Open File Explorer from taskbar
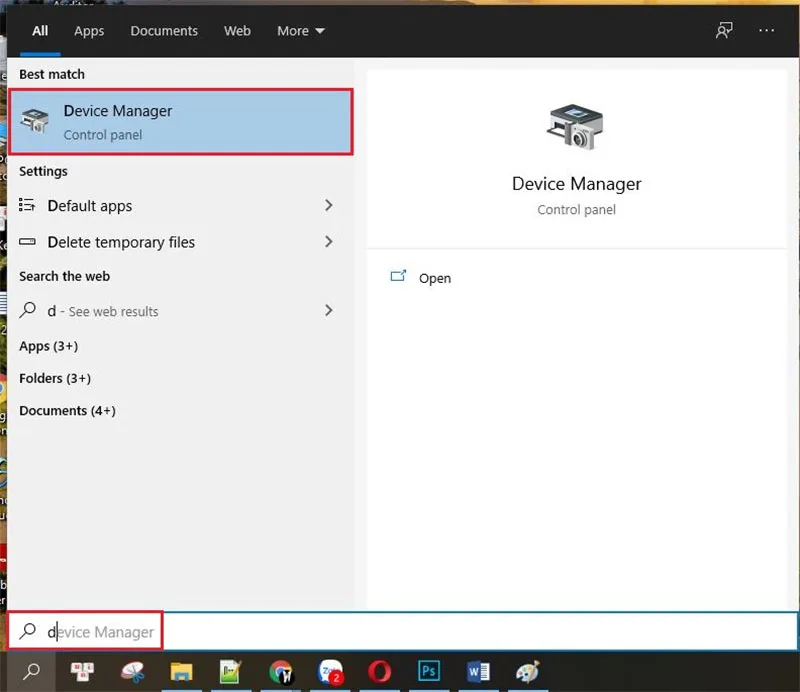800x692 pixels. pos(181,672)
